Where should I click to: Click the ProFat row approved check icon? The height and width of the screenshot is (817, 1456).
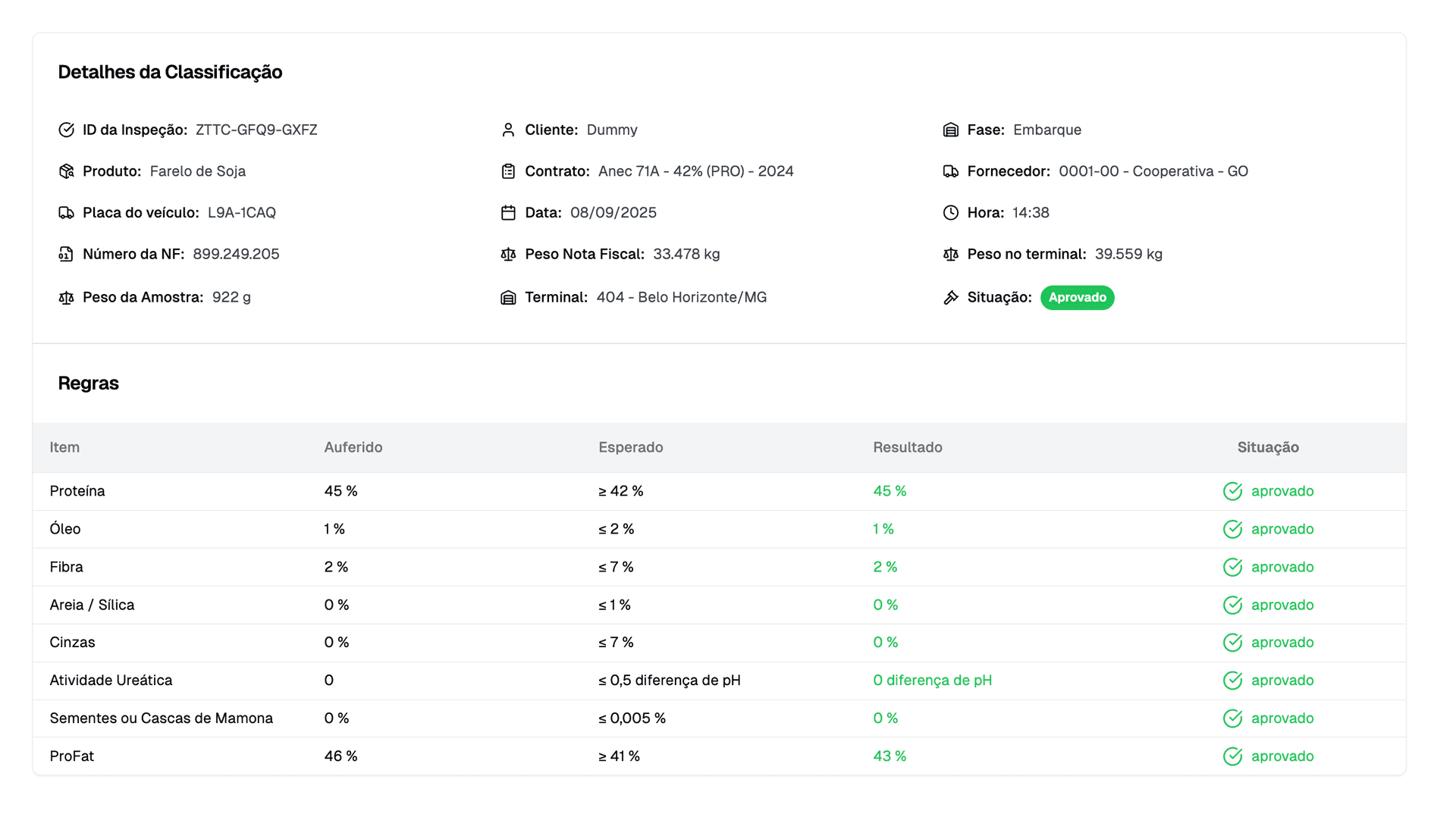pos(1232,756)
